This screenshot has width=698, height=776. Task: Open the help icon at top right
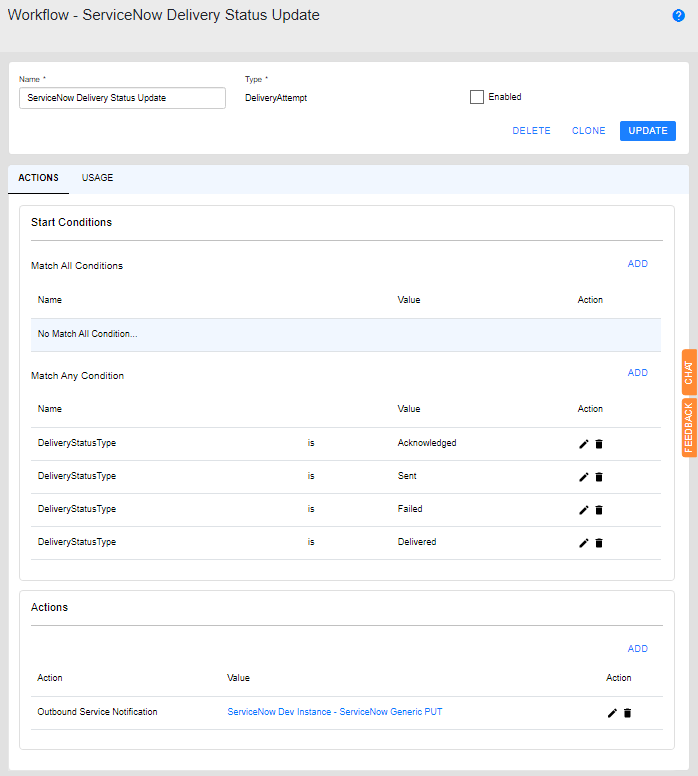pos(678,16)
